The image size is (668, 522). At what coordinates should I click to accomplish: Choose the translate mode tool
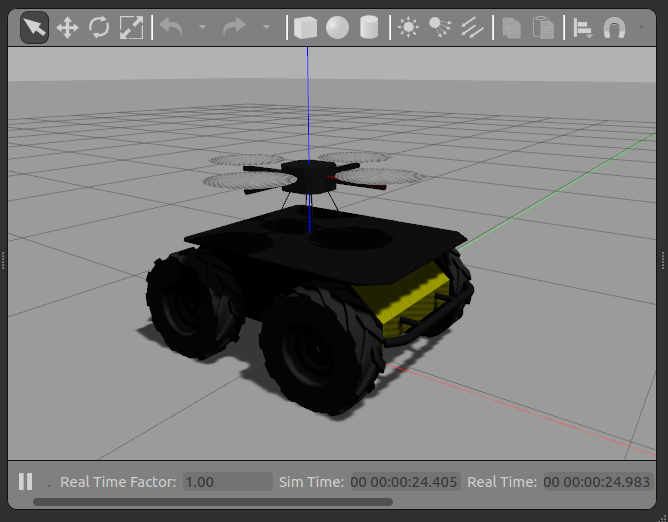(67, 28)
